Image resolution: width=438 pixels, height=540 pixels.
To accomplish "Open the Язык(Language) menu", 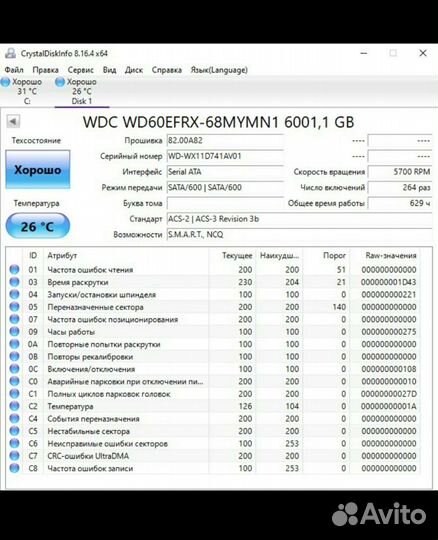I will tap(219, 70).
